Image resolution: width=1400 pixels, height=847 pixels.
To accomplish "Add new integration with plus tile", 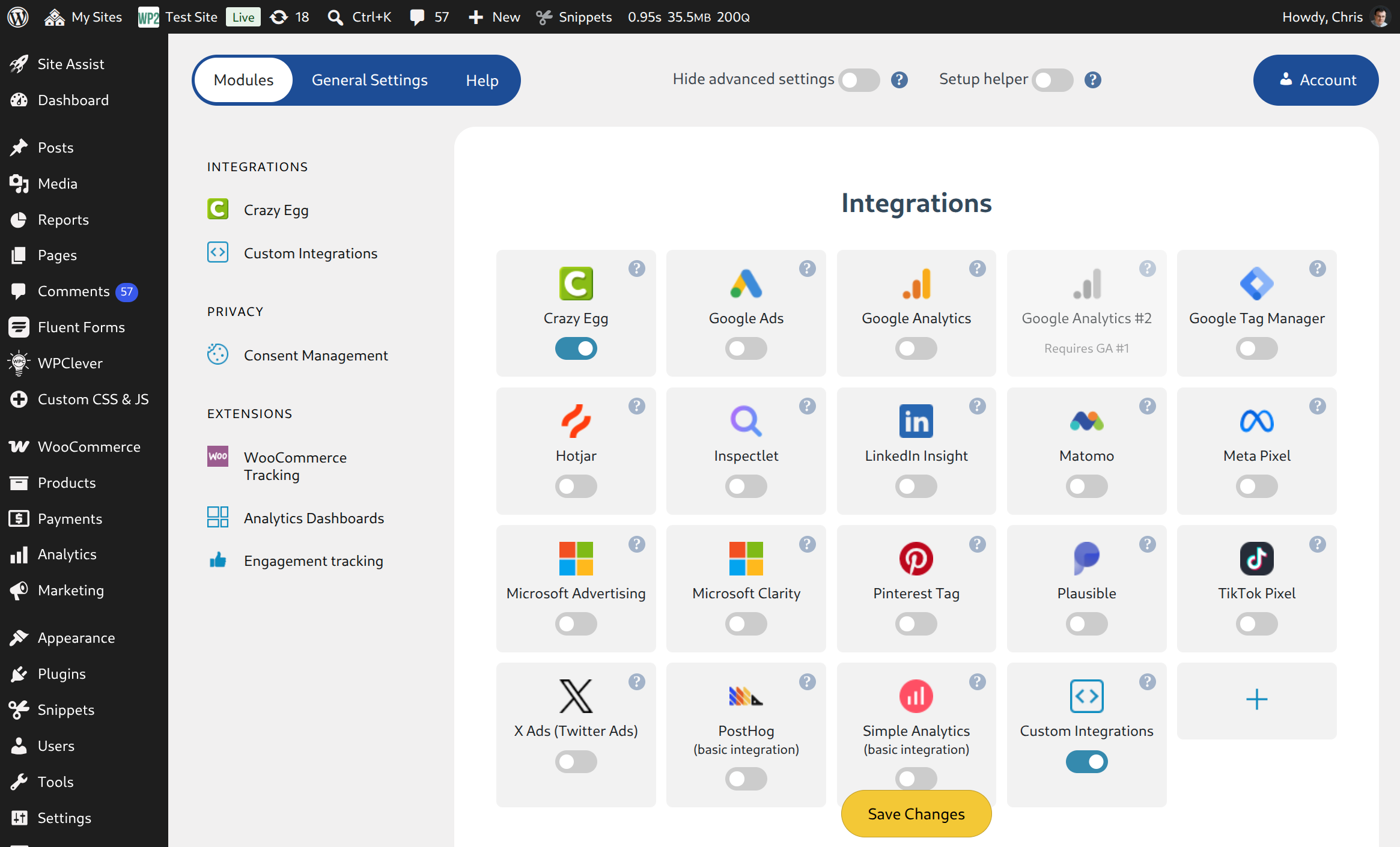I will click(x=1256, y=700).
